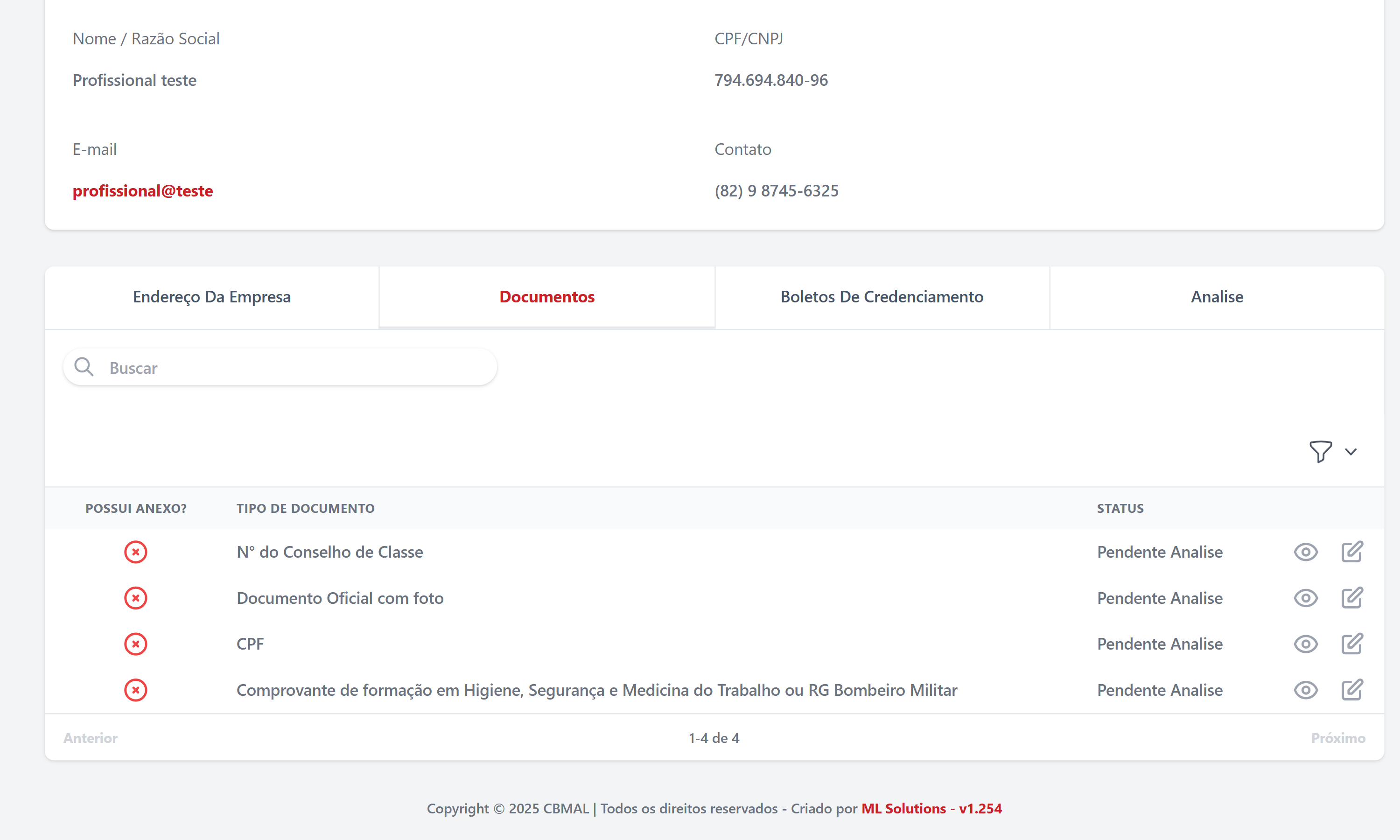This screenshot has width=1400, height=840.
Task: Open the filter icon above the document table
Action: [x=1320, y=451]
